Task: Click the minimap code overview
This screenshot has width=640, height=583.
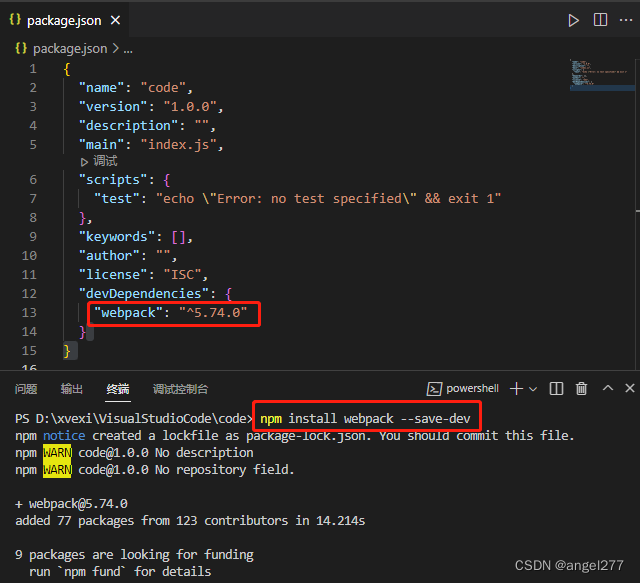Action: tap(600, 73)
